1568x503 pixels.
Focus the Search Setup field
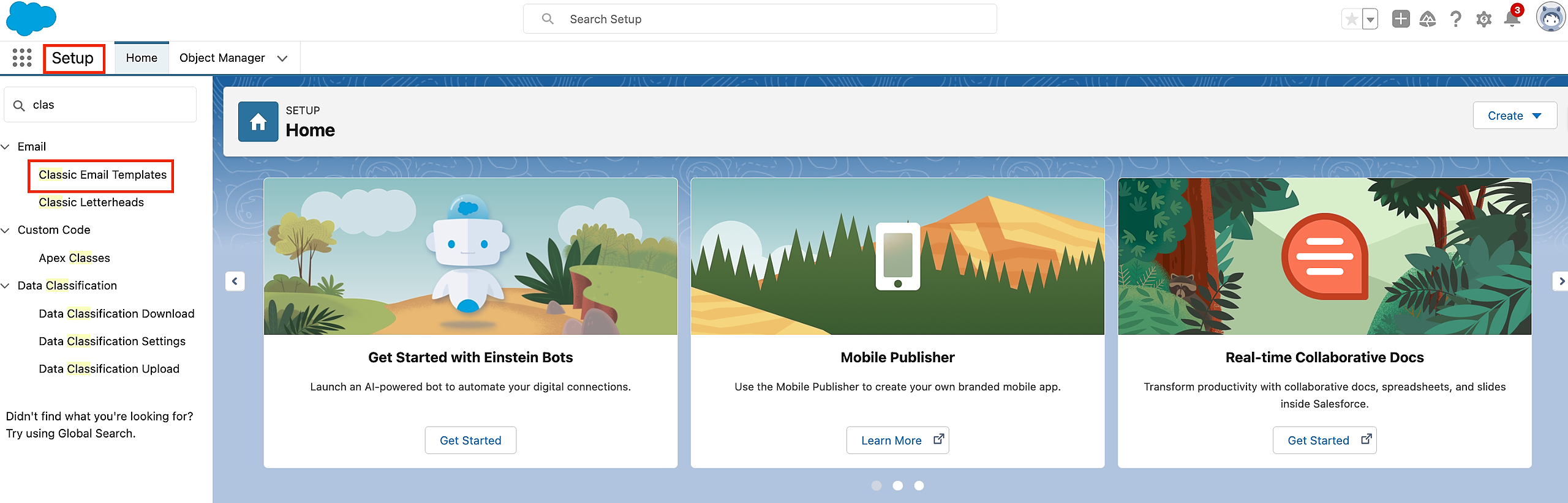coord(759,19)
